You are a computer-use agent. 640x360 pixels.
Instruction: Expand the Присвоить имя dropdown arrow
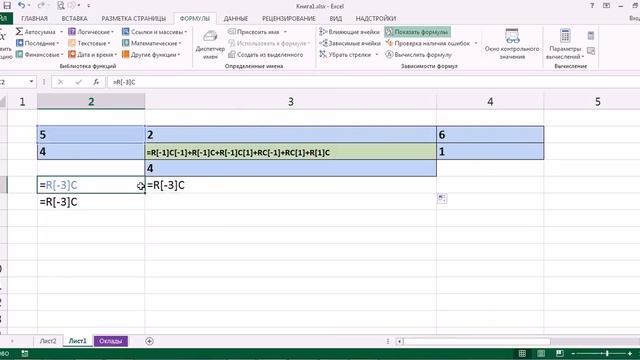(285, 32)
